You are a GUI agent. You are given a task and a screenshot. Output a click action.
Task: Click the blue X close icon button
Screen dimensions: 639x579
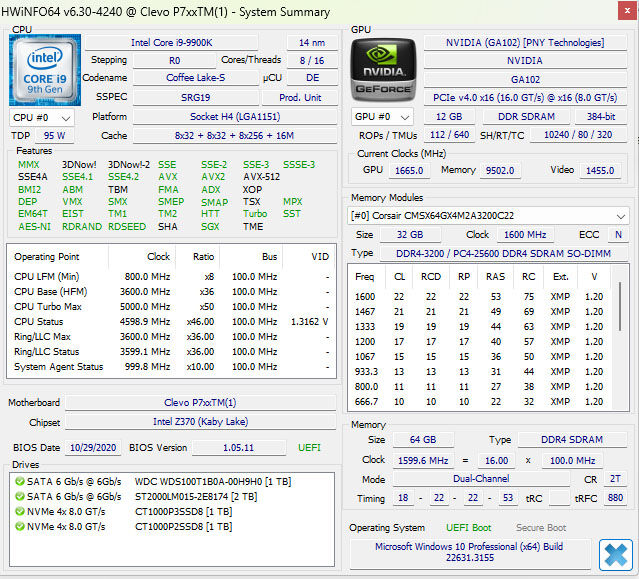[x=615, y=555]
